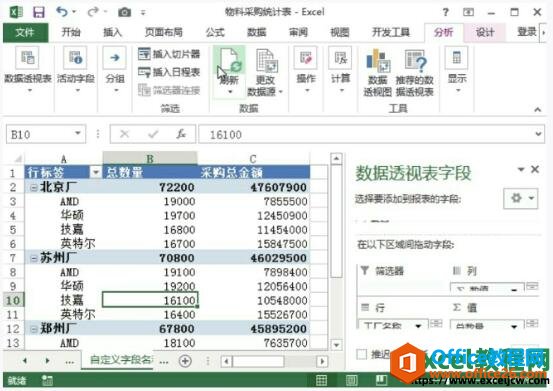Toggle the defer layout update (推迟) checkbox
Viewport: 553px width, 391px height.
362,354
